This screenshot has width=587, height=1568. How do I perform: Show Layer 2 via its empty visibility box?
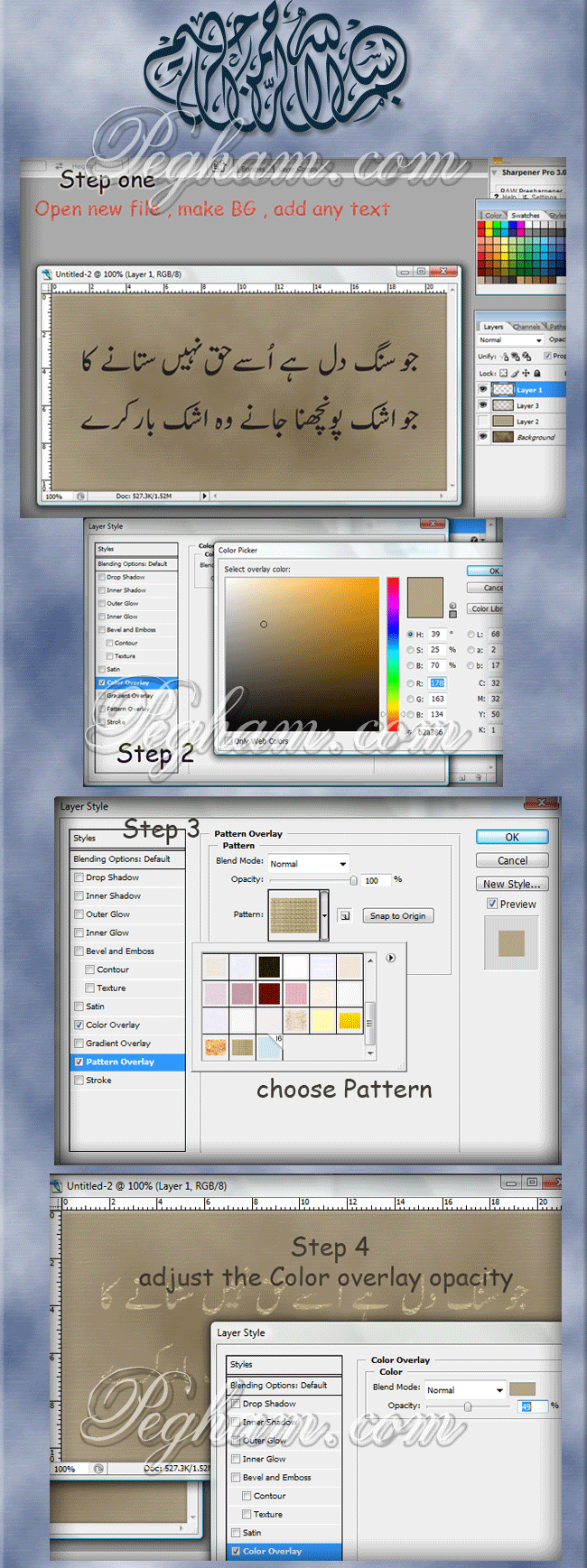click(483, 421)
